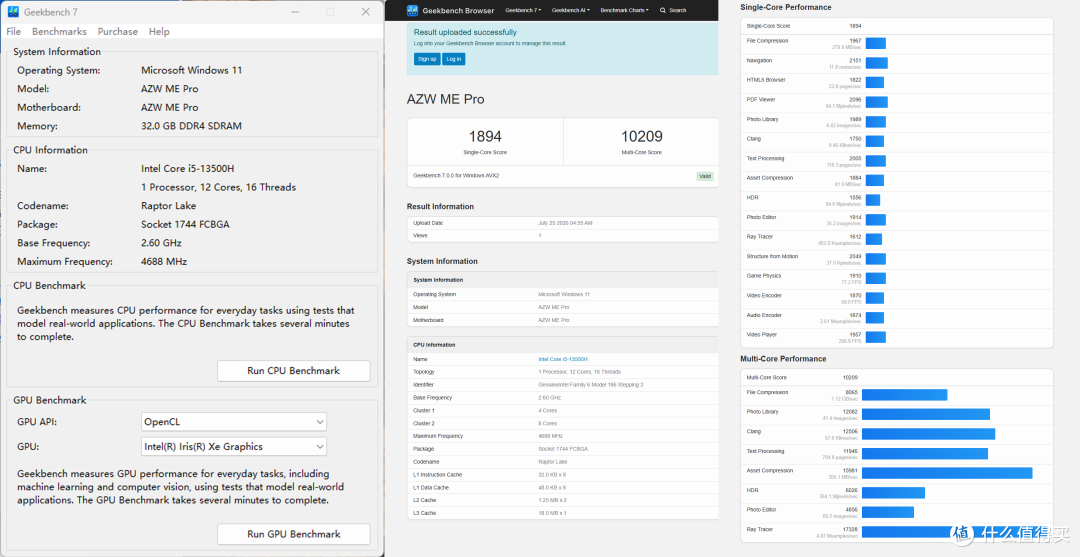
Task: Maximize the Geekbench 7 window
Action: point(330,12)
